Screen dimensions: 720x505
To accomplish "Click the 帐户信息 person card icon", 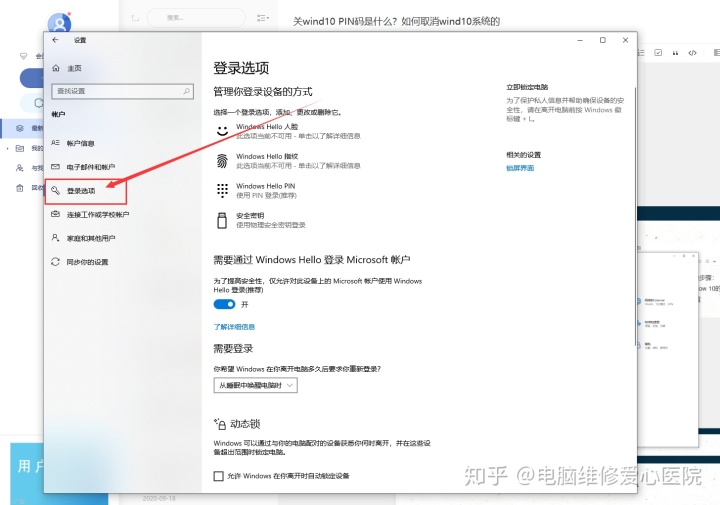I will 56,143.
